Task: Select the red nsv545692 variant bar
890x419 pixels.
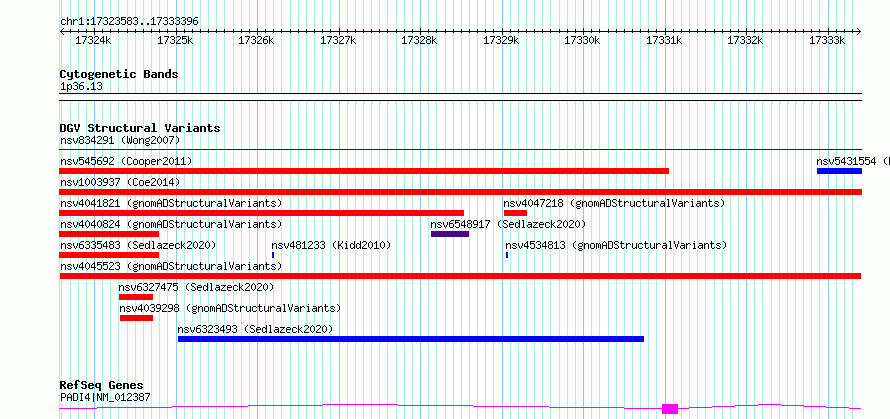Action: (364, 171)
